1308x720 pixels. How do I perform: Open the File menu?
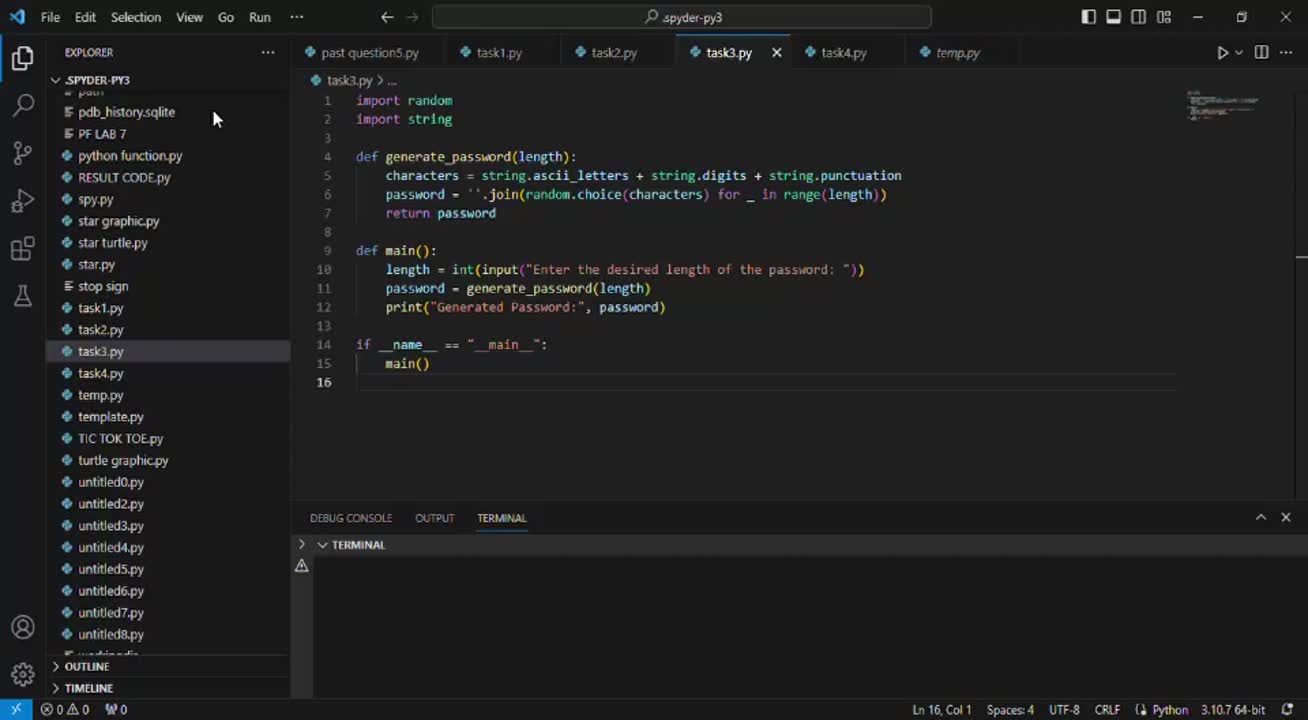click(x=50, y=17)
